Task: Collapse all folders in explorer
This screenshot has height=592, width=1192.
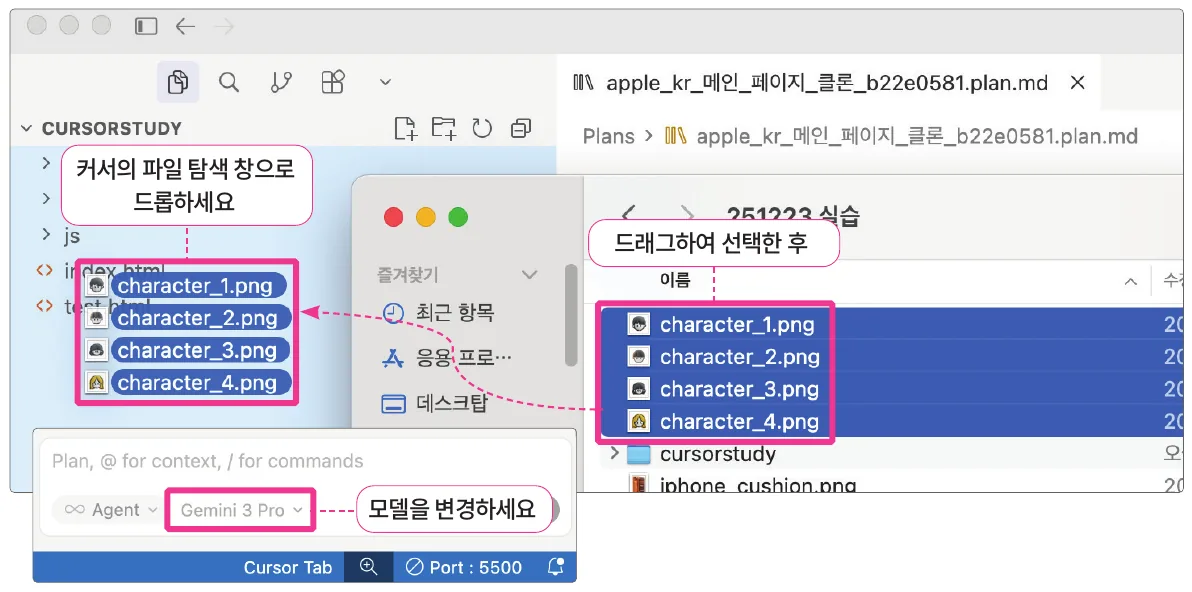Action: [x=521, y=128]
